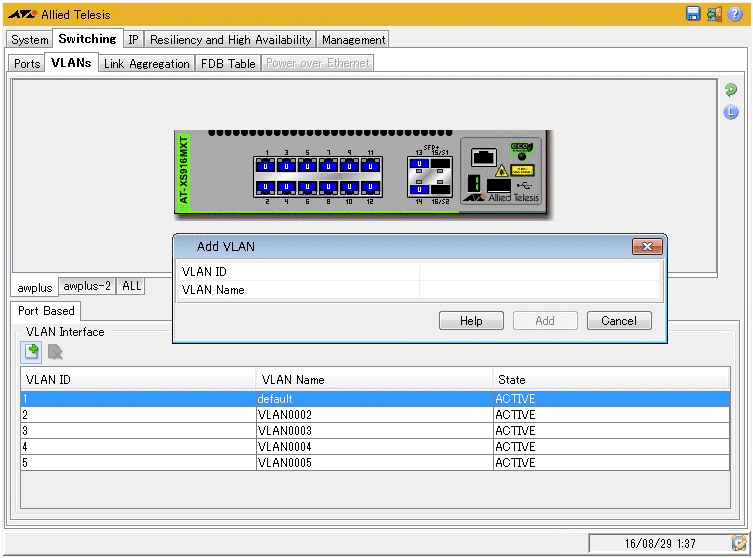Click the save configuration floppy icon
This screenshot has height=558, width=753.
pyautogui.click(x=693, y=14)
